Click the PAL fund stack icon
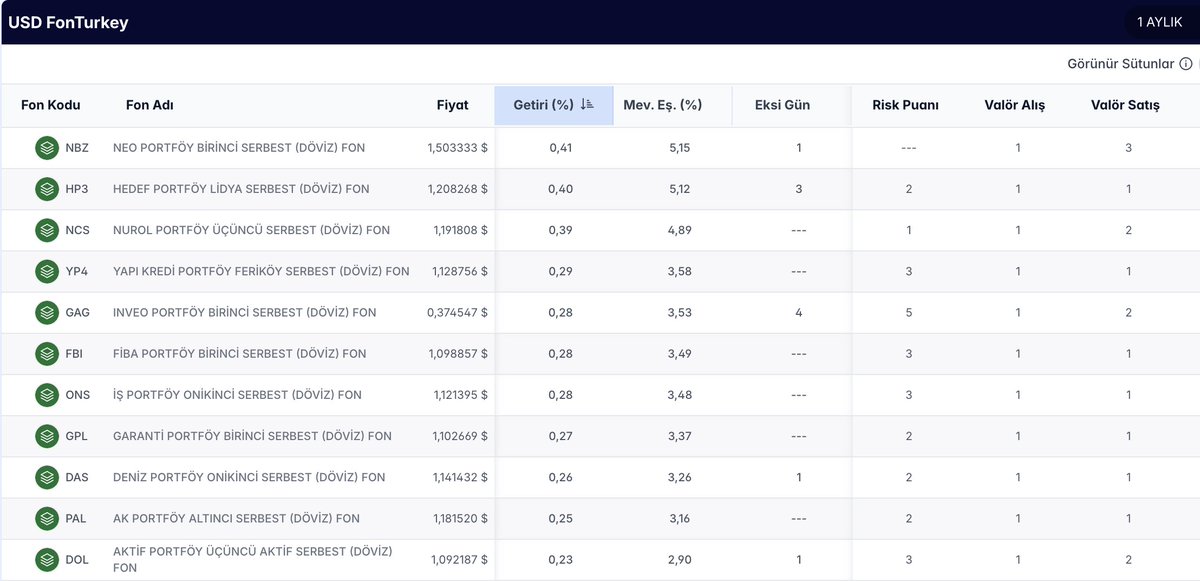This screenshot has width=1200, height=581. click(x=47, y=519)
